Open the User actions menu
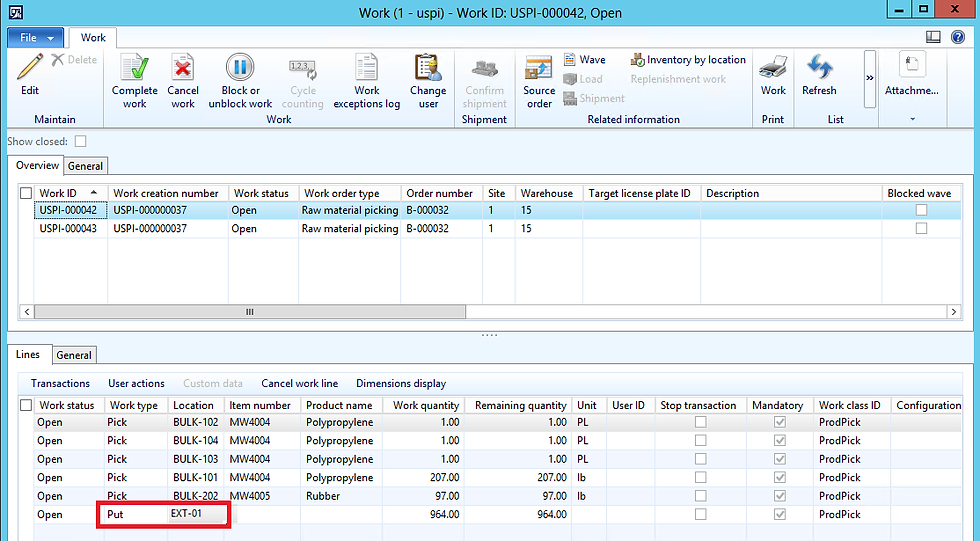This screenshot has height=541, width=980. tap(136, 384)
